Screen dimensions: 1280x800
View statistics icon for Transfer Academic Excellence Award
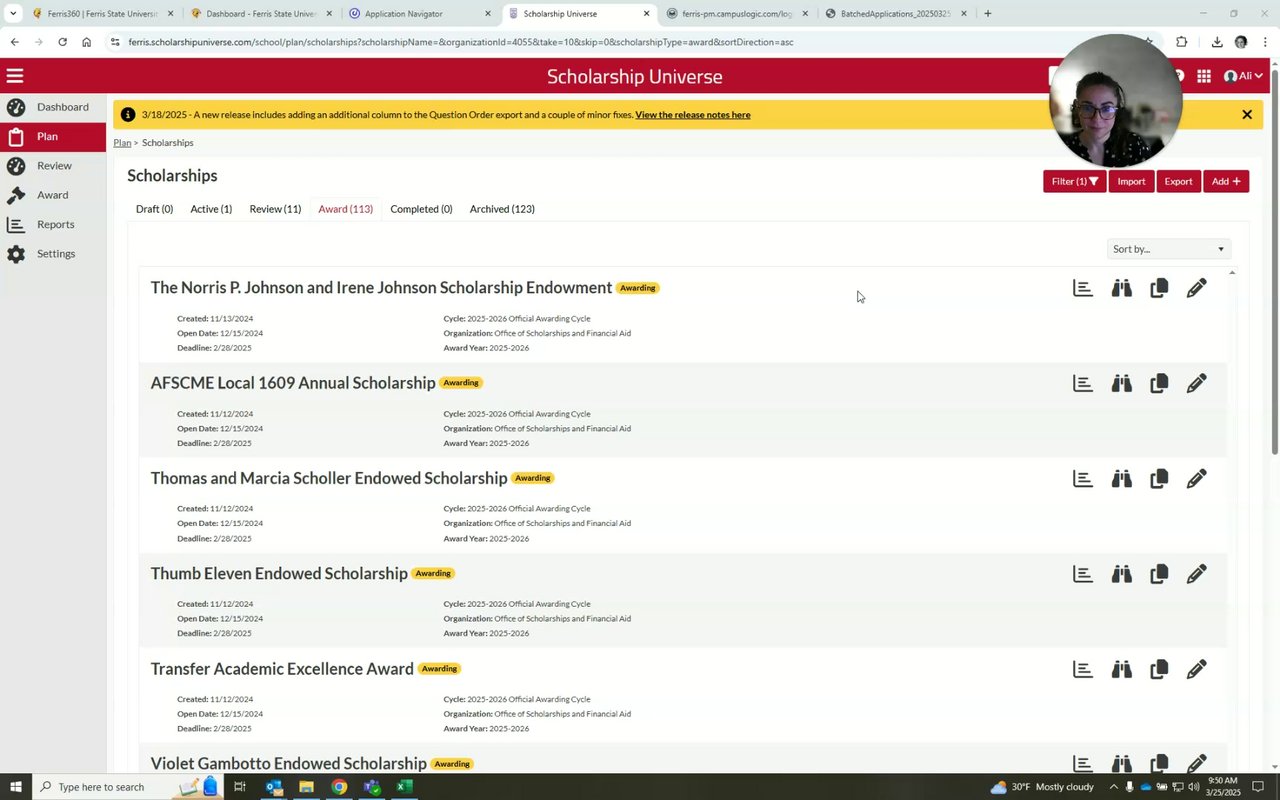1083,669
